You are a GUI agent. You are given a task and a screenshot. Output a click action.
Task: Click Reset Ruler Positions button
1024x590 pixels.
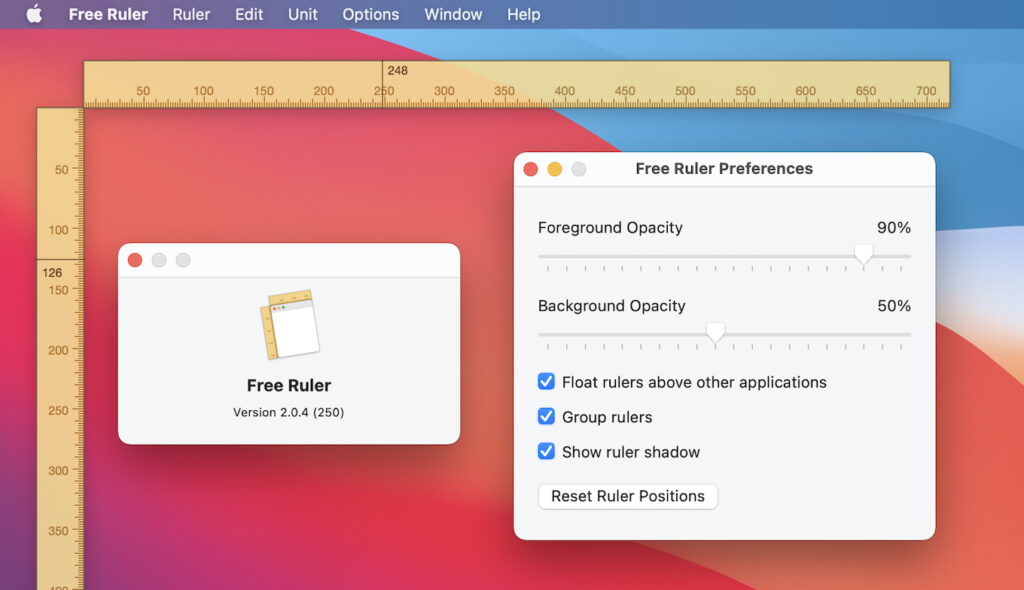click(x=628, y=496)
